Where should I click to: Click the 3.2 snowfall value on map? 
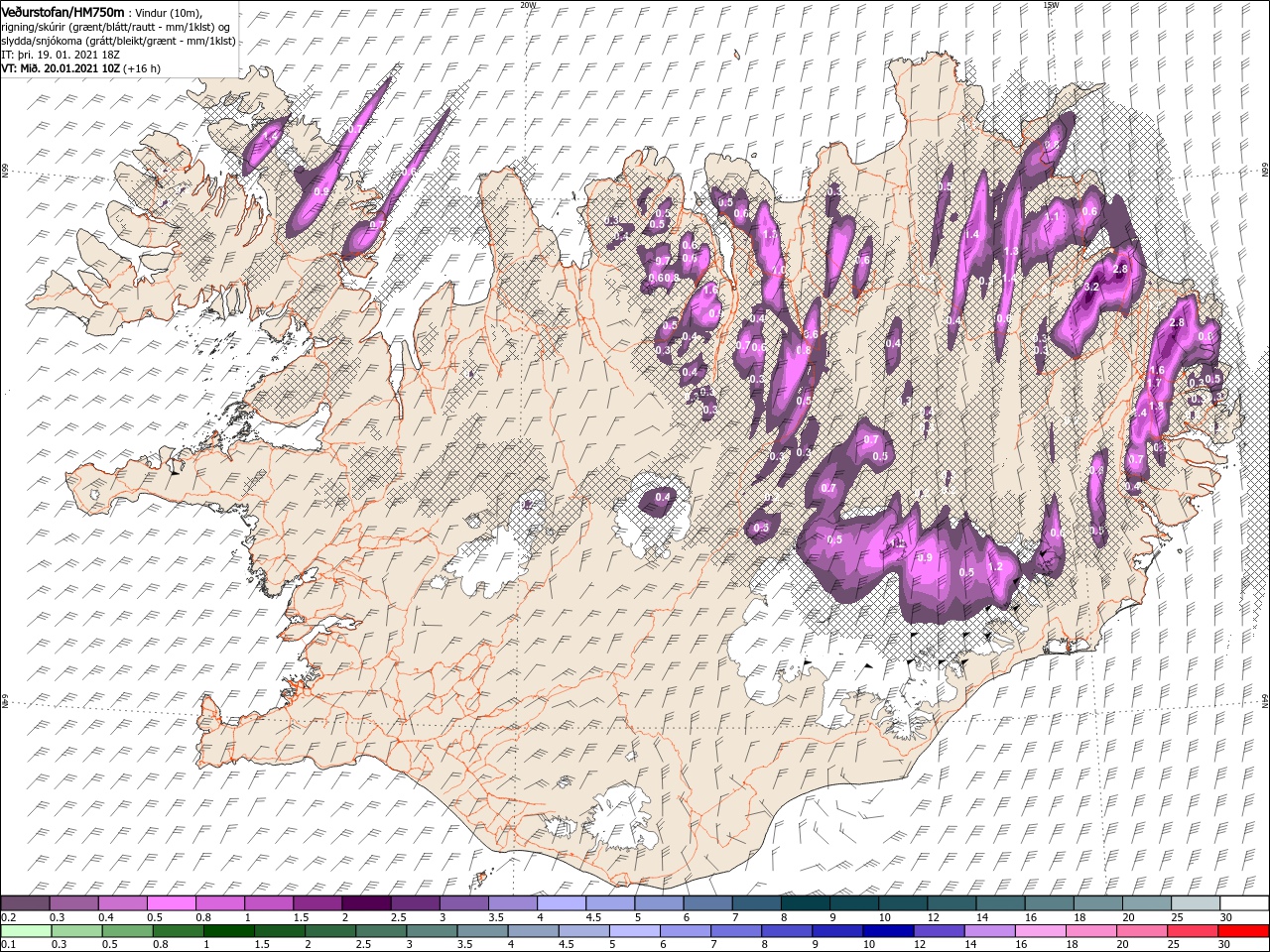point(1091,287)
